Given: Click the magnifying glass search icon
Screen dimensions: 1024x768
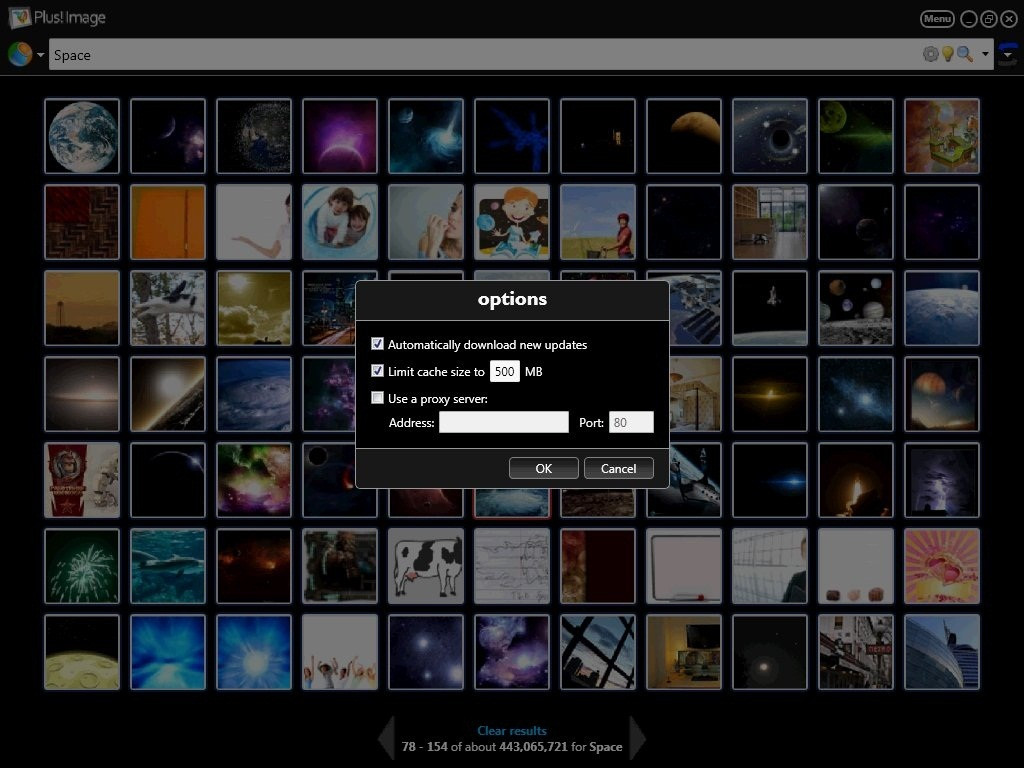Looking at the screenshot, I should (x=965, y=54).
